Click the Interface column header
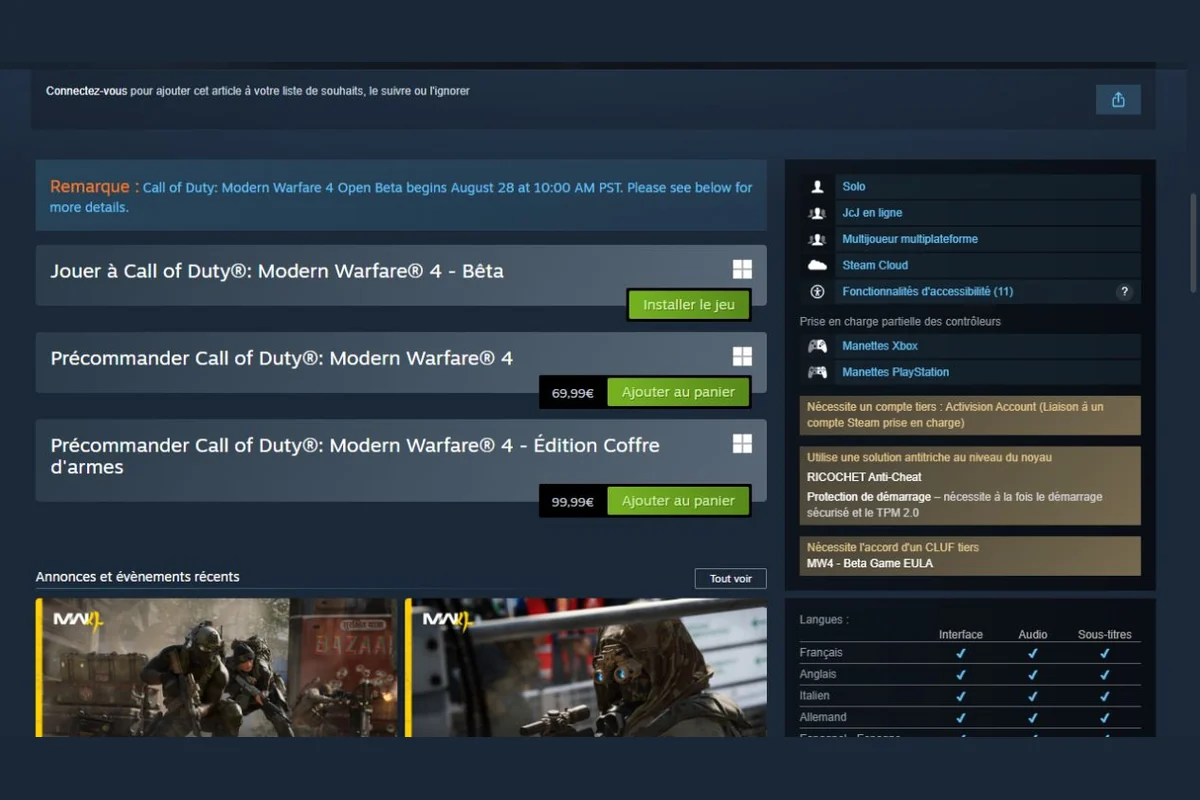The image size is (1200, 800). (960, 635)
